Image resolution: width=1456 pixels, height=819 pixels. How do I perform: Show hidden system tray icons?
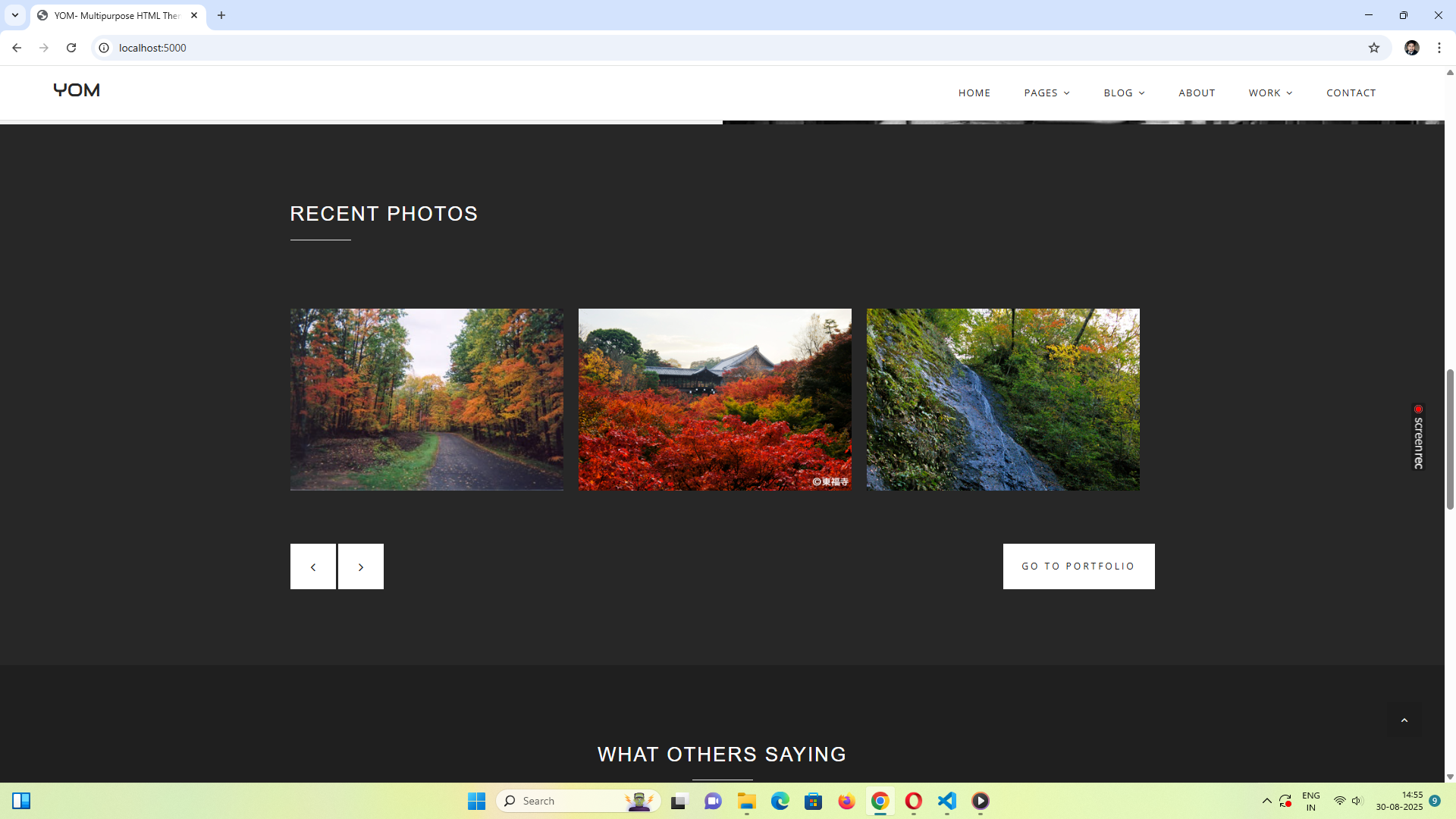(1266, 801)
